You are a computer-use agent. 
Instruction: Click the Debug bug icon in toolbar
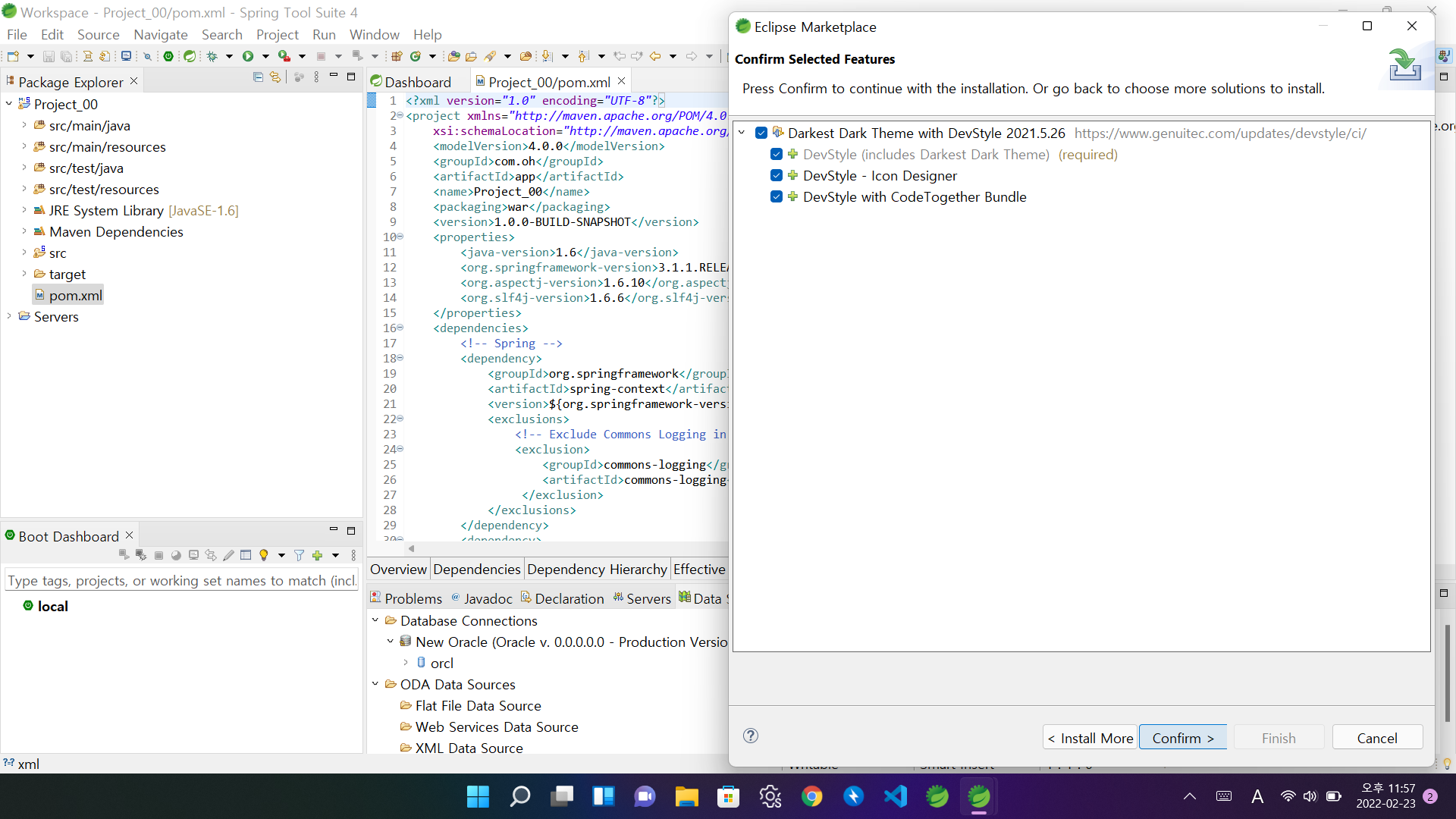coord(212,56)
